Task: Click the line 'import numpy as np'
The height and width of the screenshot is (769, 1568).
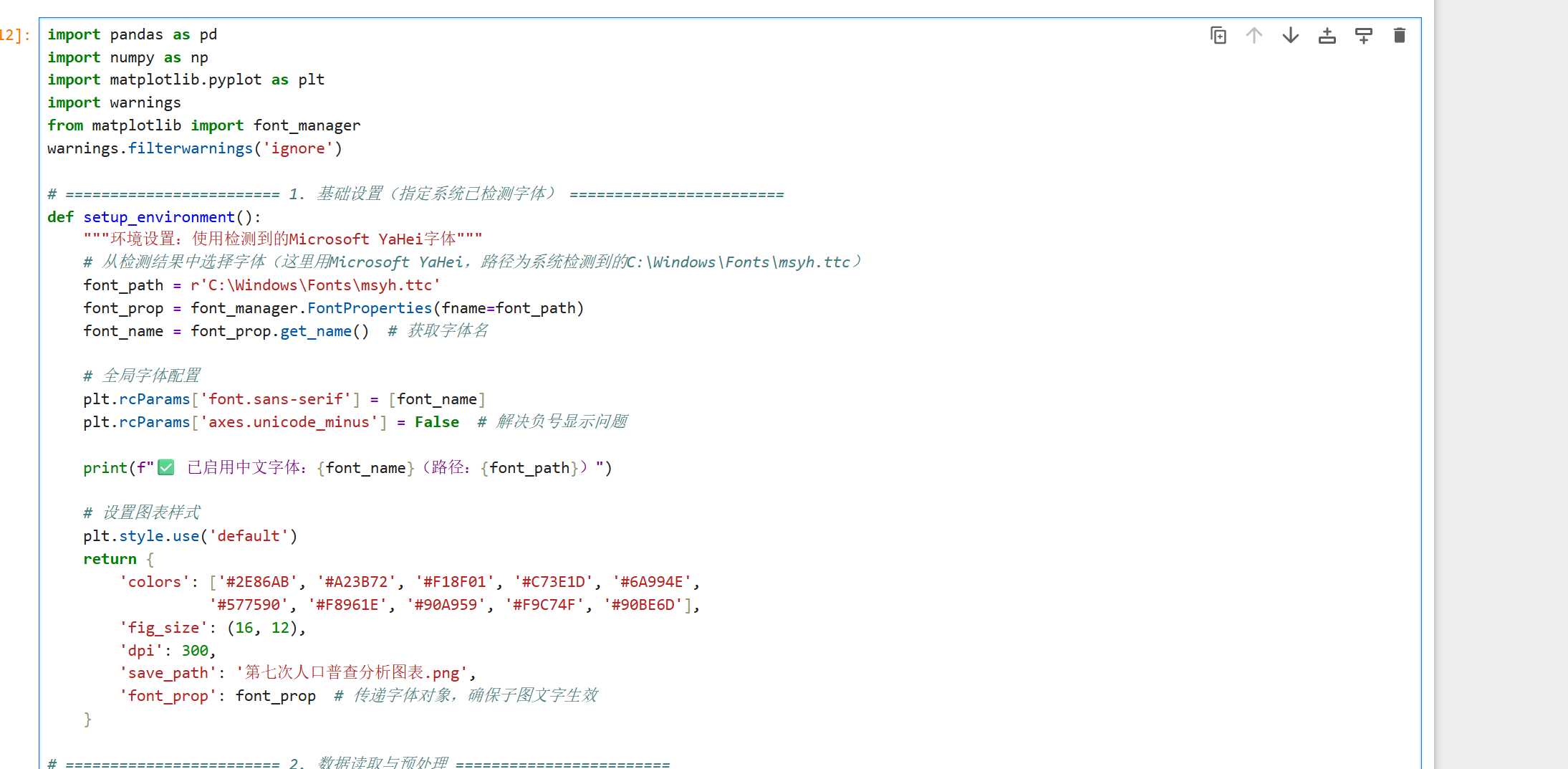Action: click(128, 57)
